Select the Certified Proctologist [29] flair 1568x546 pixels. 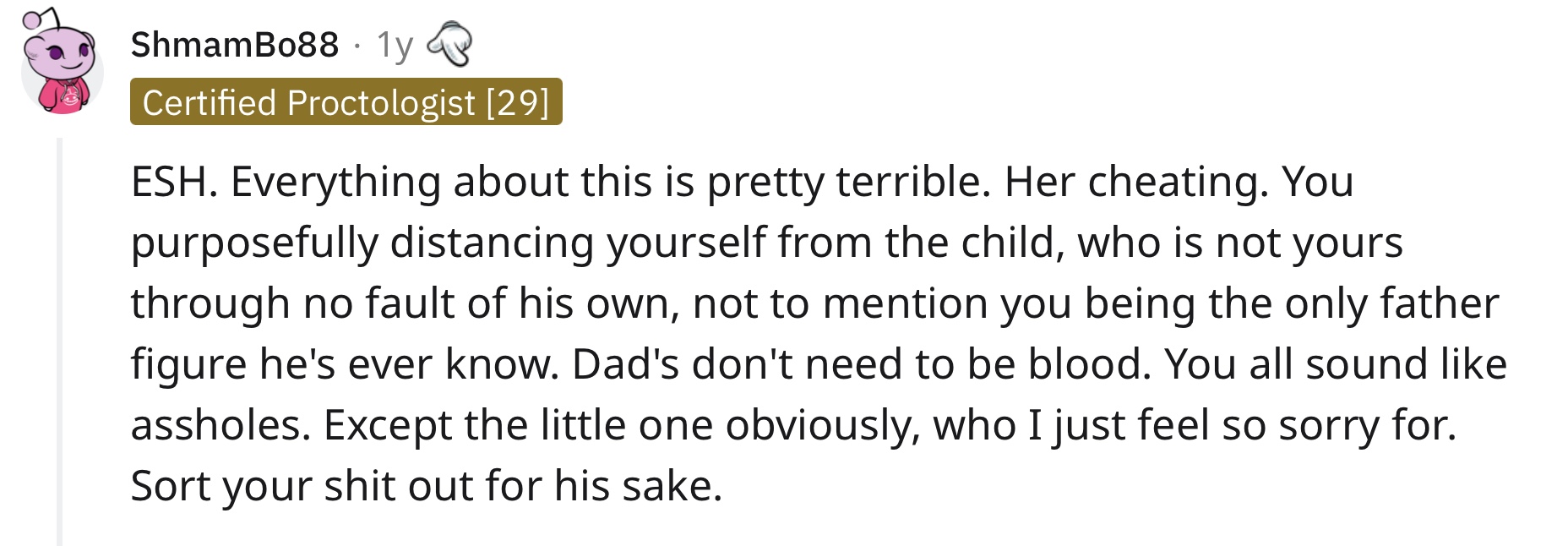346,102
